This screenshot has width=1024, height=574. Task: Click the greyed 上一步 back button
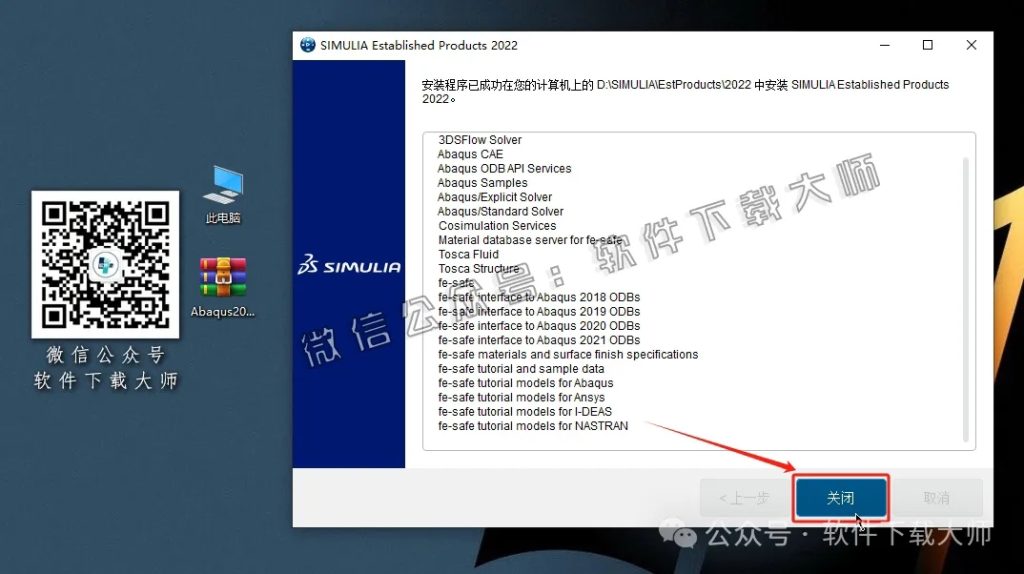pos(744,498)
